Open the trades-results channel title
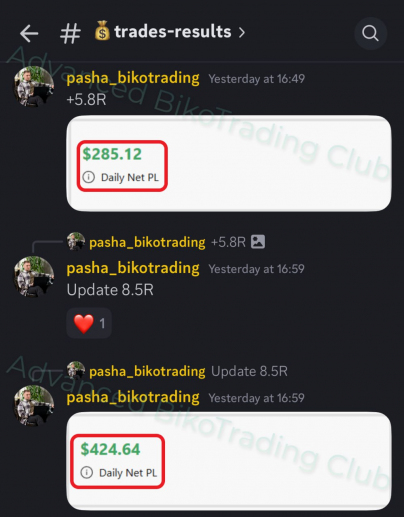404x517 pixels. [173, 32]
